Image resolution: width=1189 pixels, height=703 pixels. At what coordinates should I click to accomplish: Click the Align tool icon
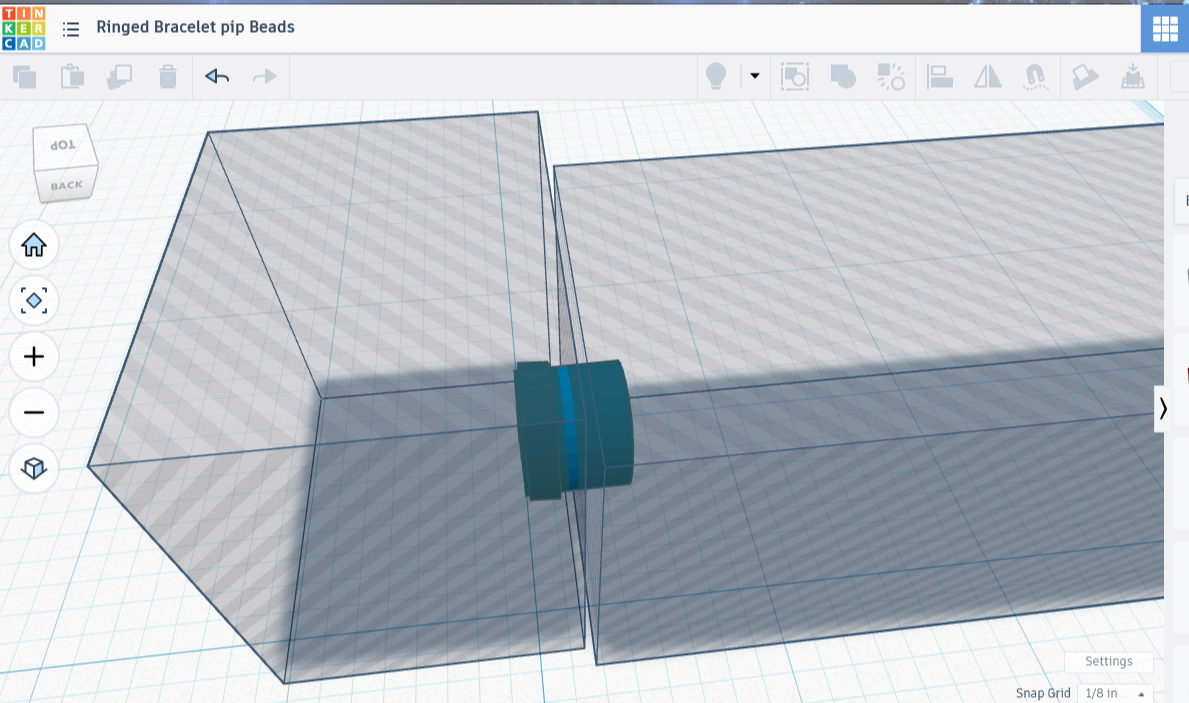pos(940,77)
